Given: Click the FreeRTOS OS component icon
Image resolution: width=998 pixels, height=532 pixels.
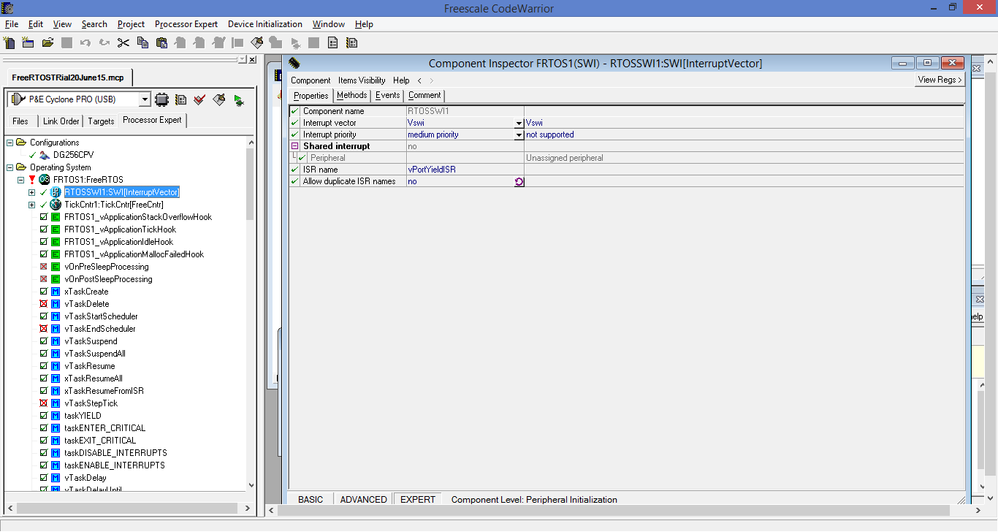Looking at the screenshot, I should pos(44,179).
